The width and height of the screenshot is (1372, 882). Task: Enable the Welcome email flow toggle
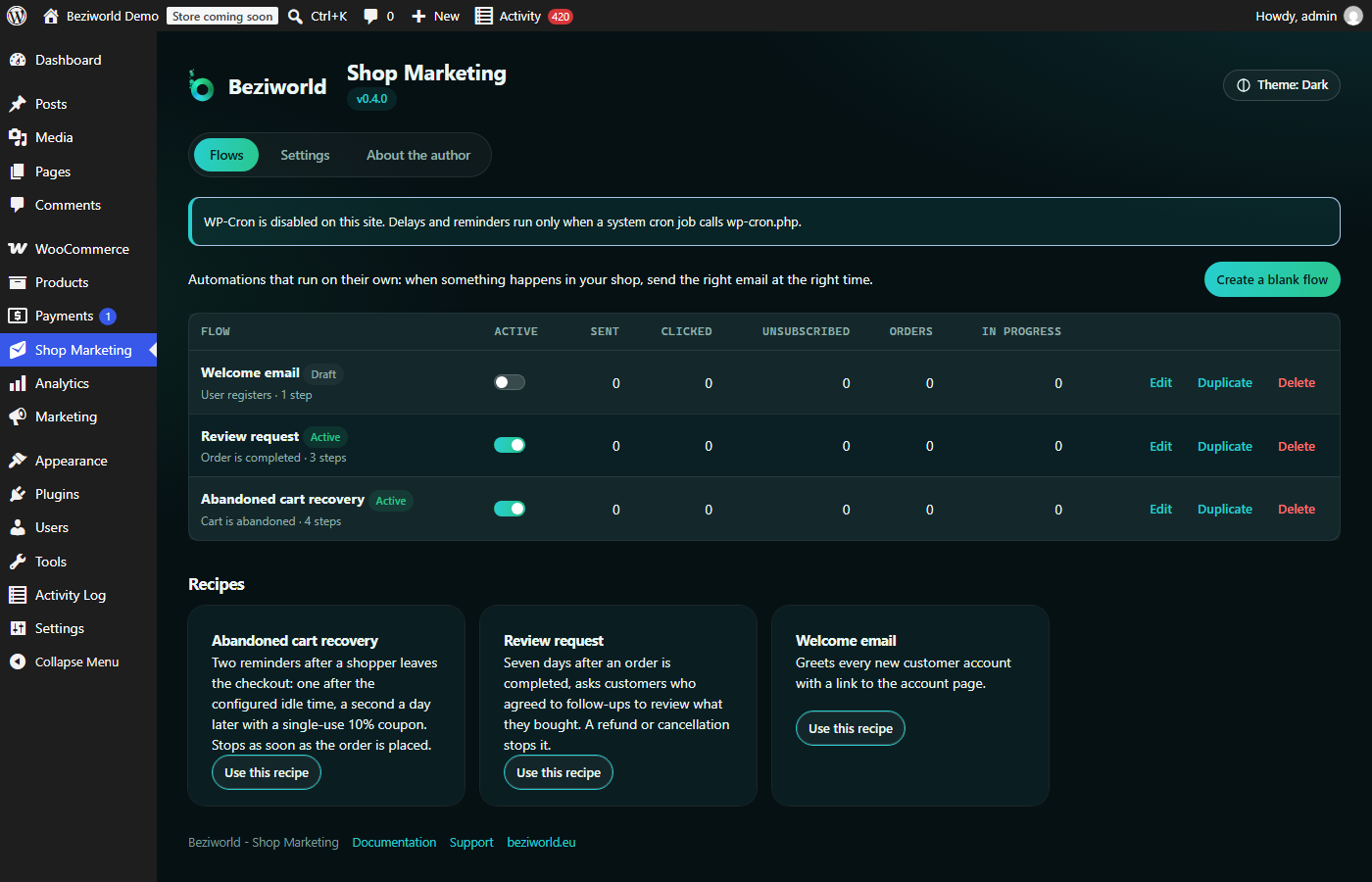(510, 382)
